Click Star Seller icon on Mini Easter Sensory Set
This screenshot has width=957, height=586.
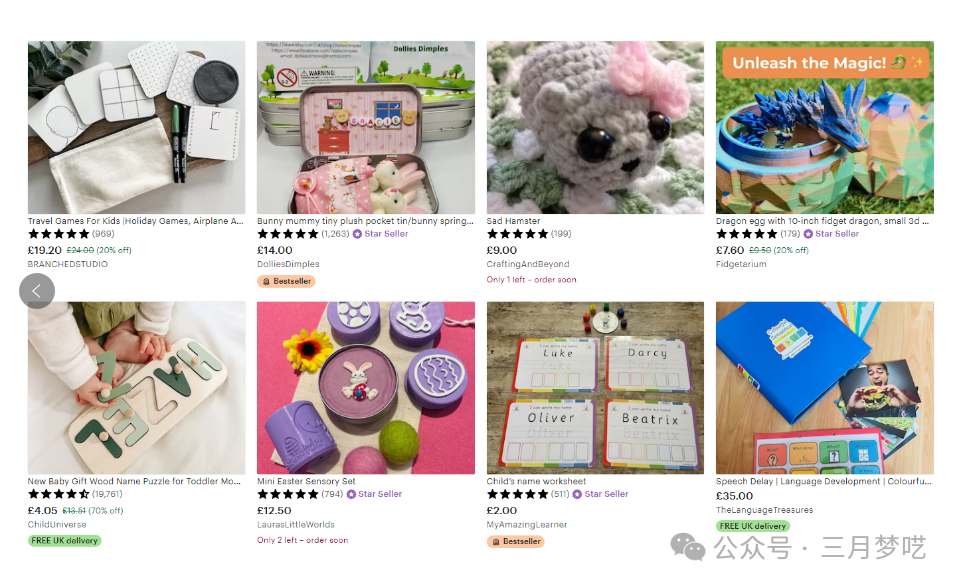pos(351,494)
